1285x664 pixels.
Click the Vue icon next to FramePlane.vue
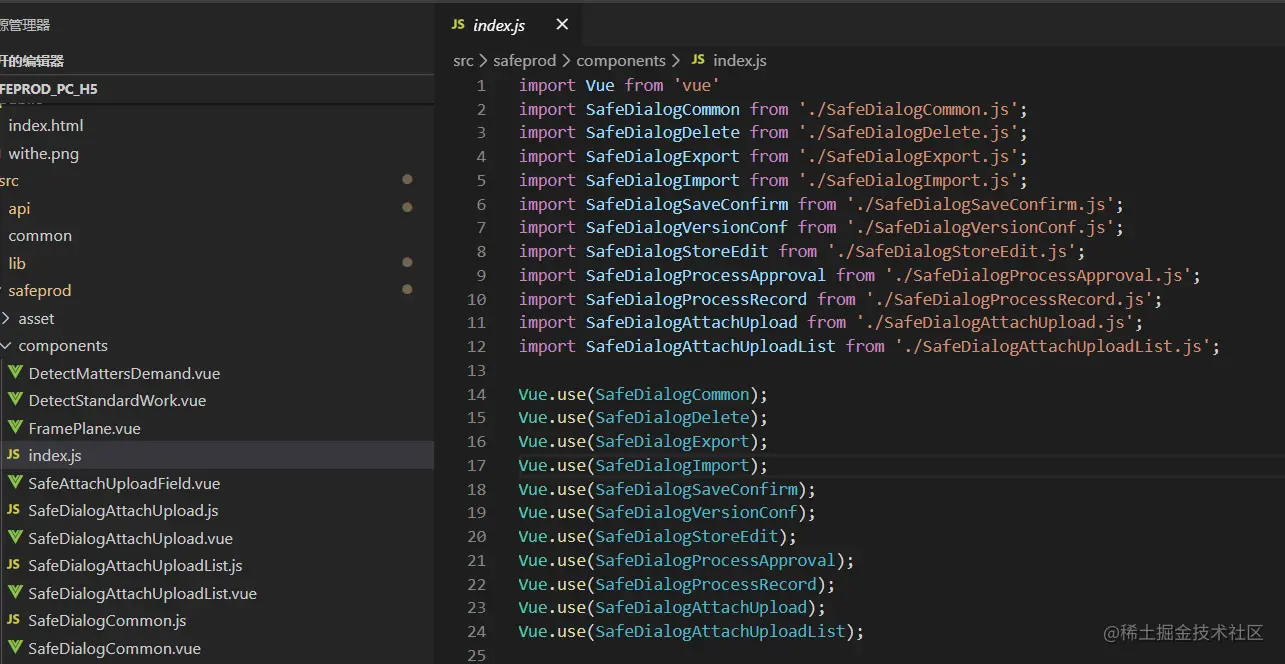click(15, 428)
